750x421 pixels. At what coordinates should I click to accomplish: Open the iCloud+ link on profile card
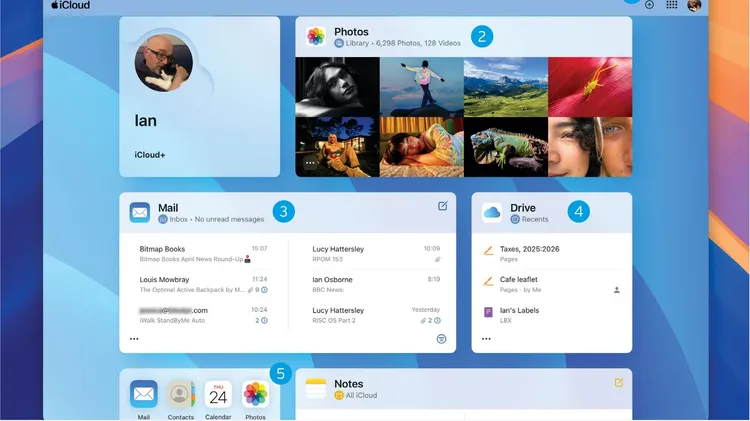click(x=150, y=155)
